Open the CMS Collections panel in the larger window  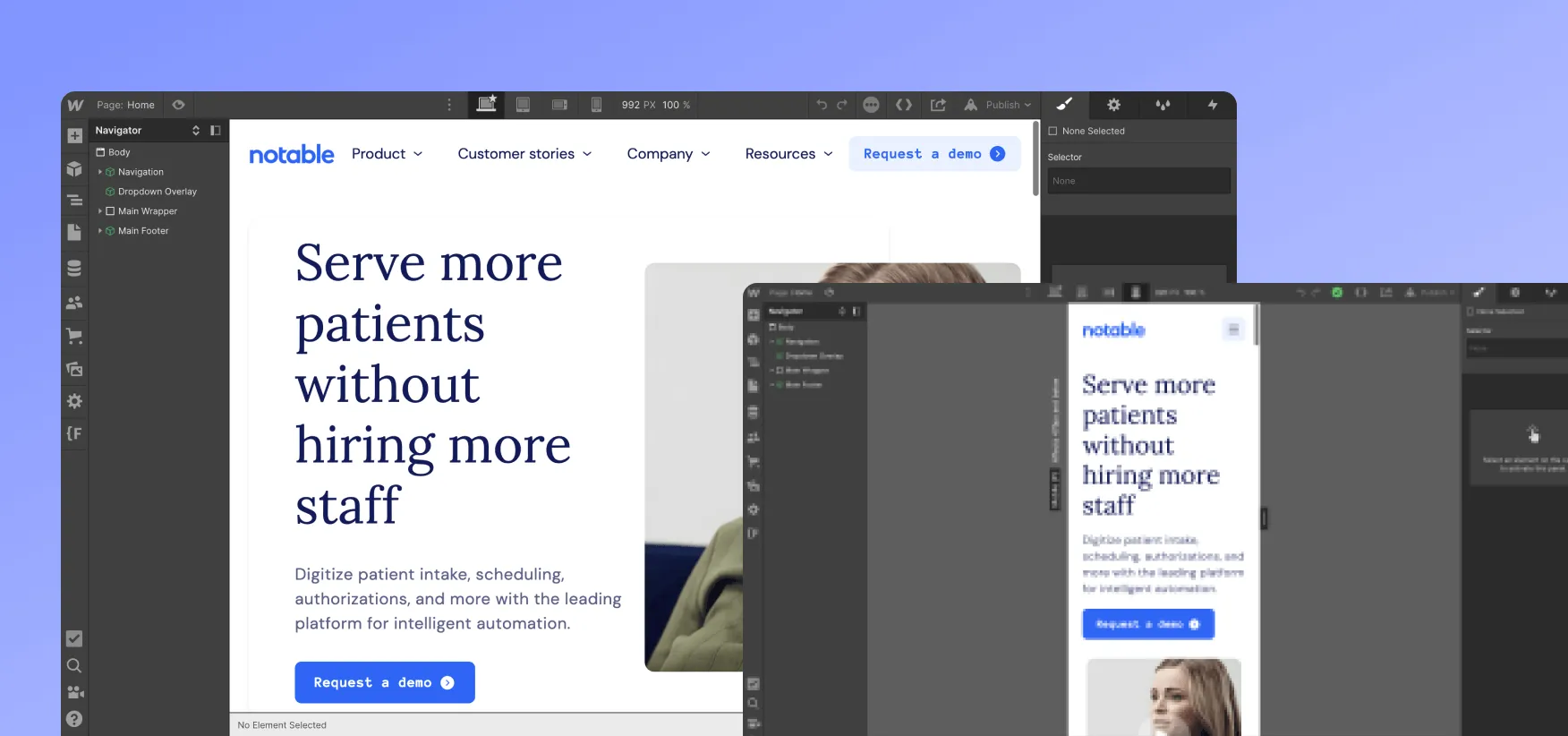(x=74, y=268)
